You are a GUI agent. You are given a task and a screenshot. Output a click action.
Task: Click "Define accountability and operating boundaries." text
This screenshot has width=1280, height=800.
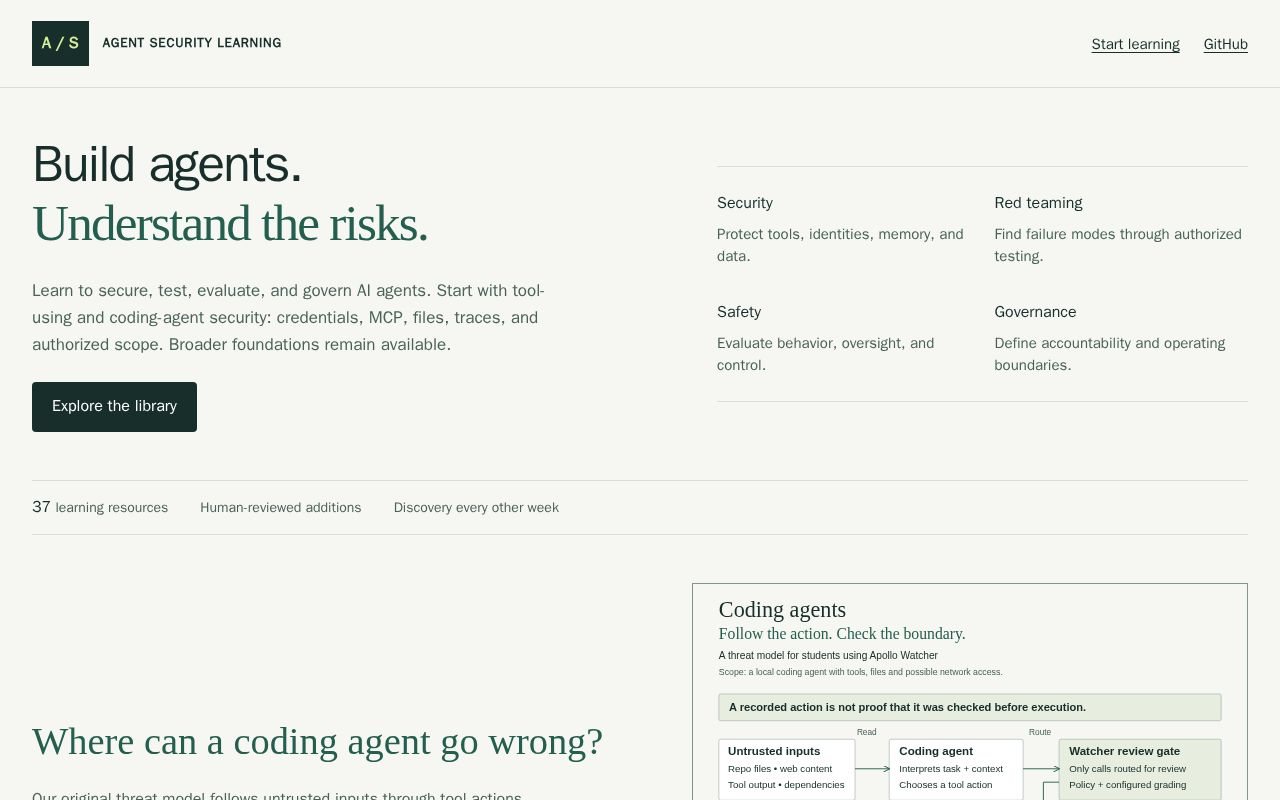[1110, 354]
